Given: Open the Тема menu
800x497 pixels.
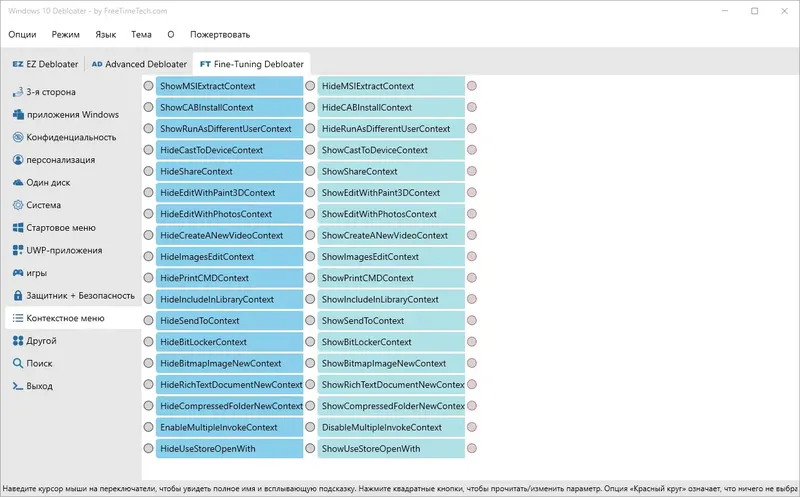Looking at the screenshot, I should click(141, 34).
